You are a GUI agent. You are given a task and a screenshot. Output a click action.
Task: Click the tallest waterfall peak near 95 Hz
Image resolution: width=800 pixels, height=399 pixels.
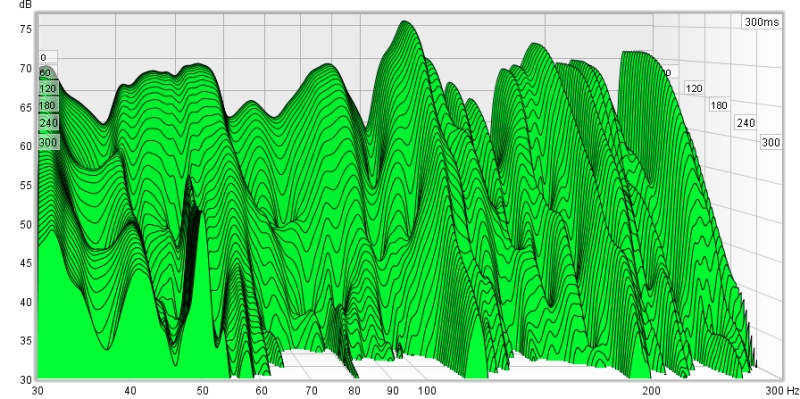pyautogui.click(x=405, y=22)
